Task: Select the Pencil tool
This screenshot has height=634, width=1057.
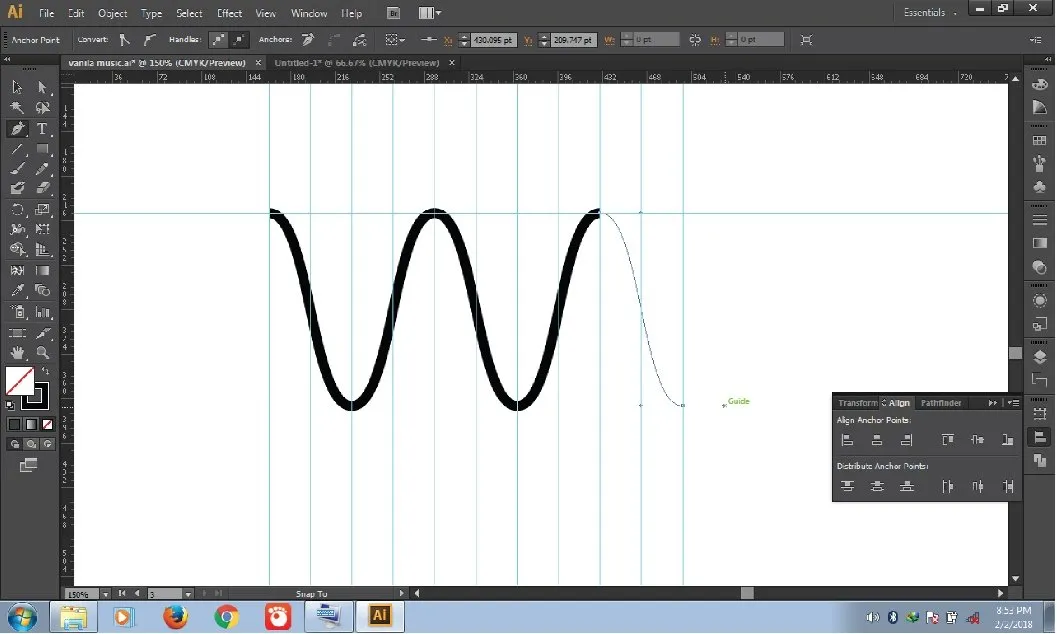Action: (x=42, y=168)
